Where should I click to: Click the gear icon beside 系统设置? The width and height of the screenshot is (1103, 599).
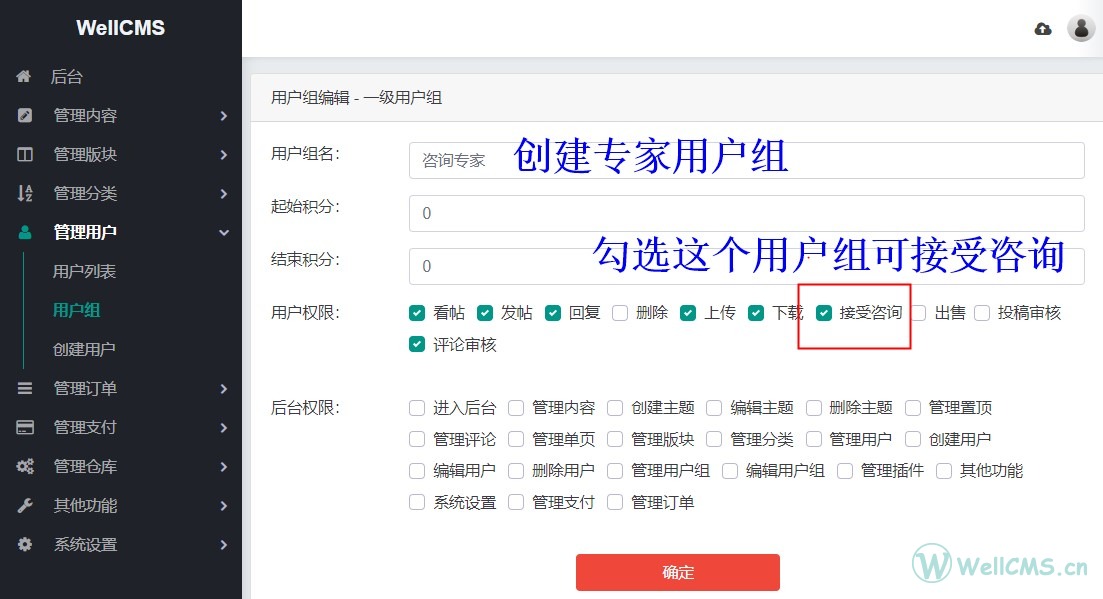25,544
